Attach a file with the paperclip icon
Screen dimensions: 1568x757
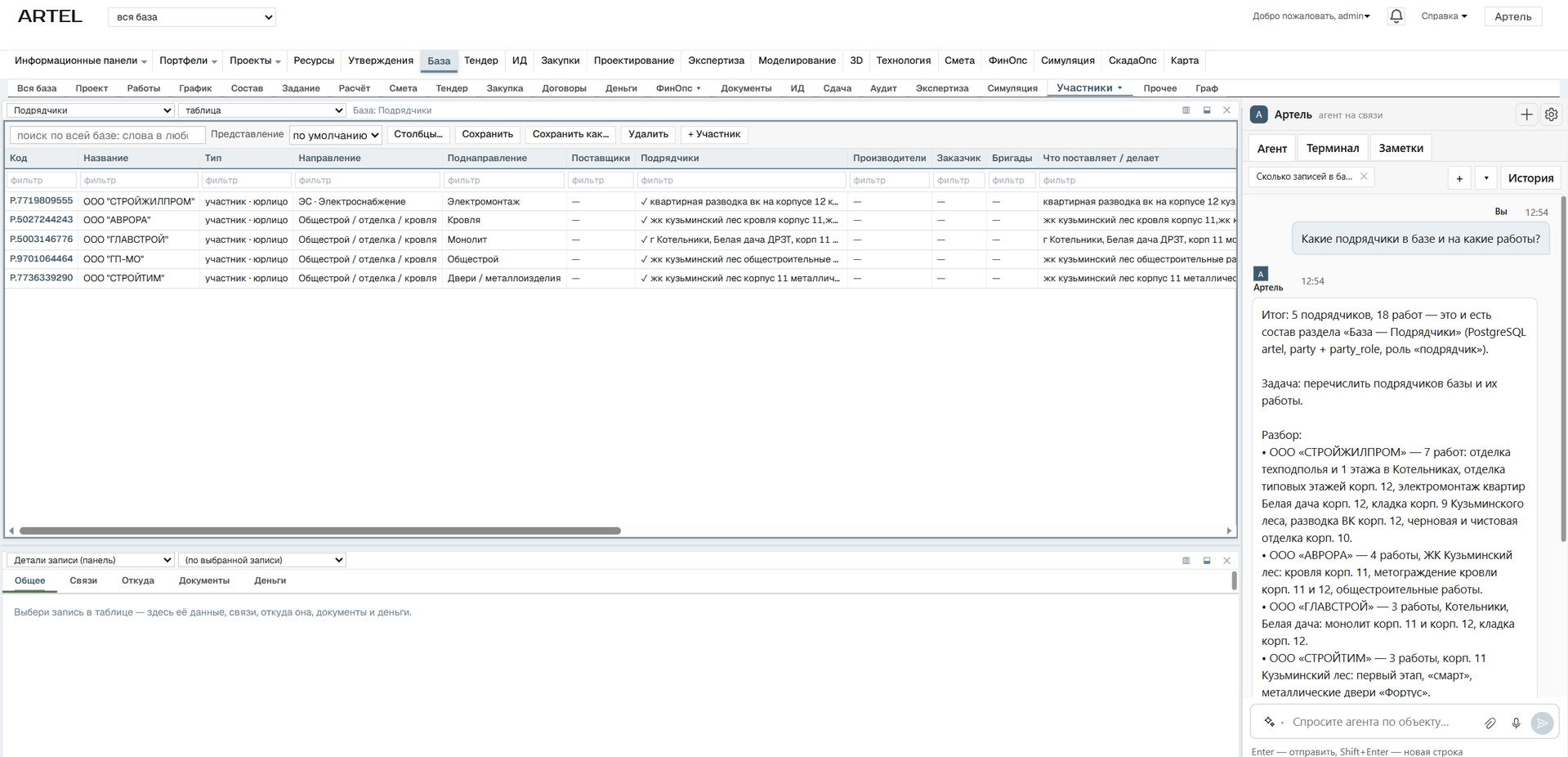(x=1490, y=723)
